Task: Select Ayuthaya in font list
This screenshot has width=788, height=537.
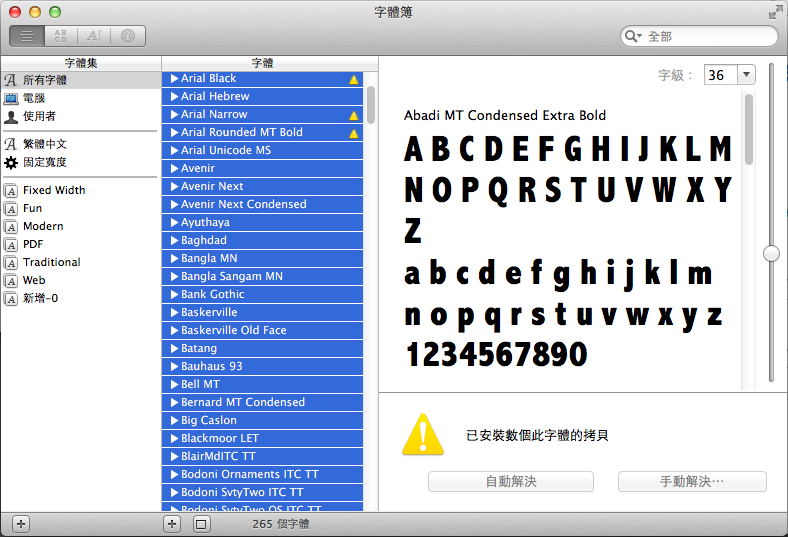Action: [x=262, y=222]
